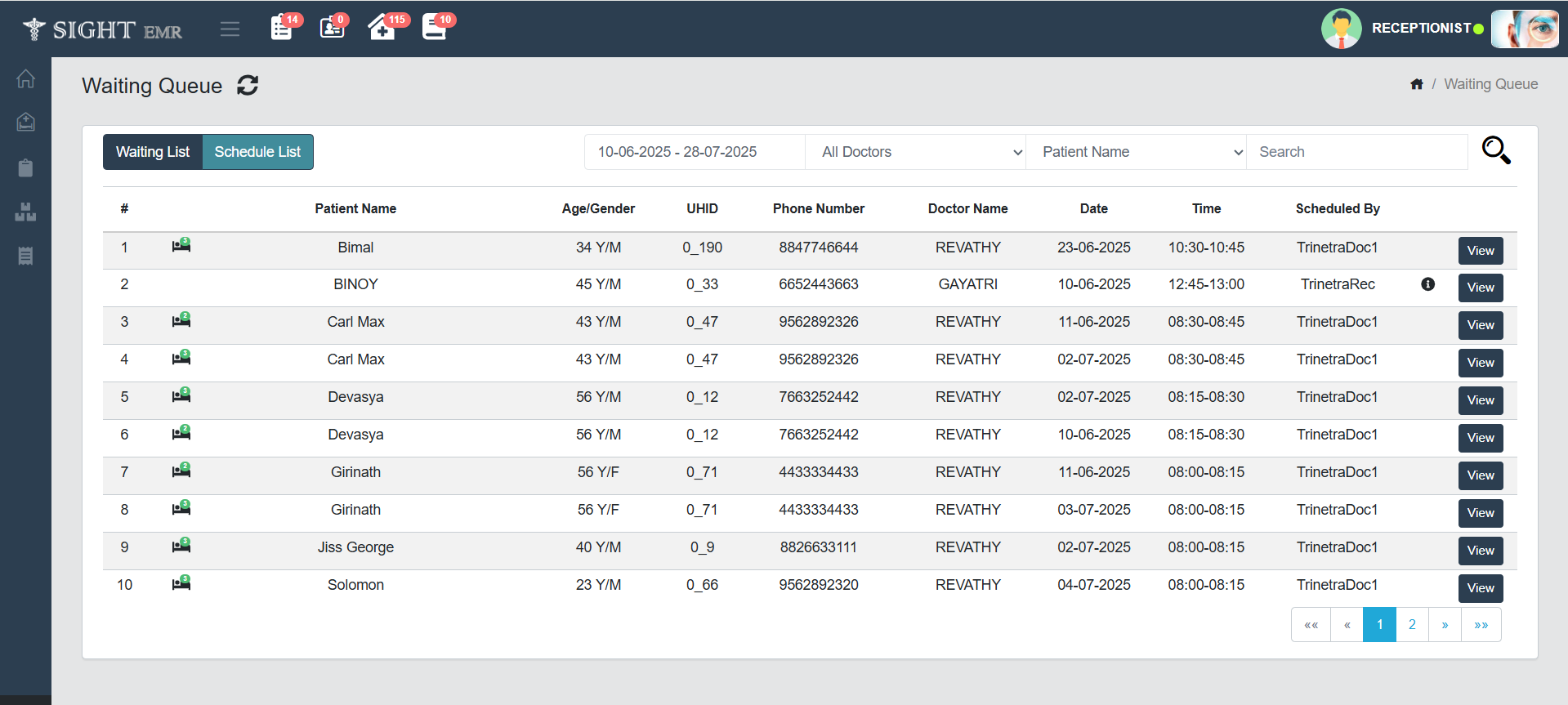Switch to the Waiting List tab
This screenshot has width=1568, height=705.
pos(153,152)
